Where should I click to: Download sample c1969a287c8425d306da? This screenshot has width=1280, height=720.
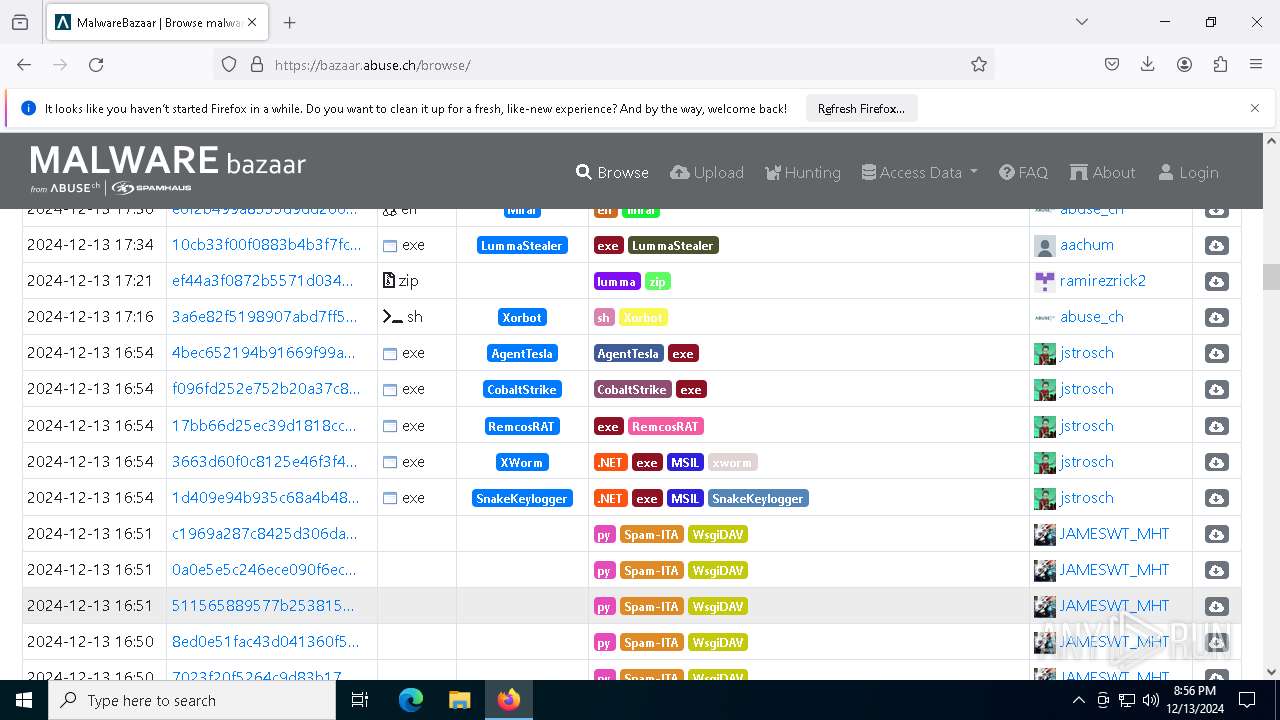click(x=1216, y=534)
